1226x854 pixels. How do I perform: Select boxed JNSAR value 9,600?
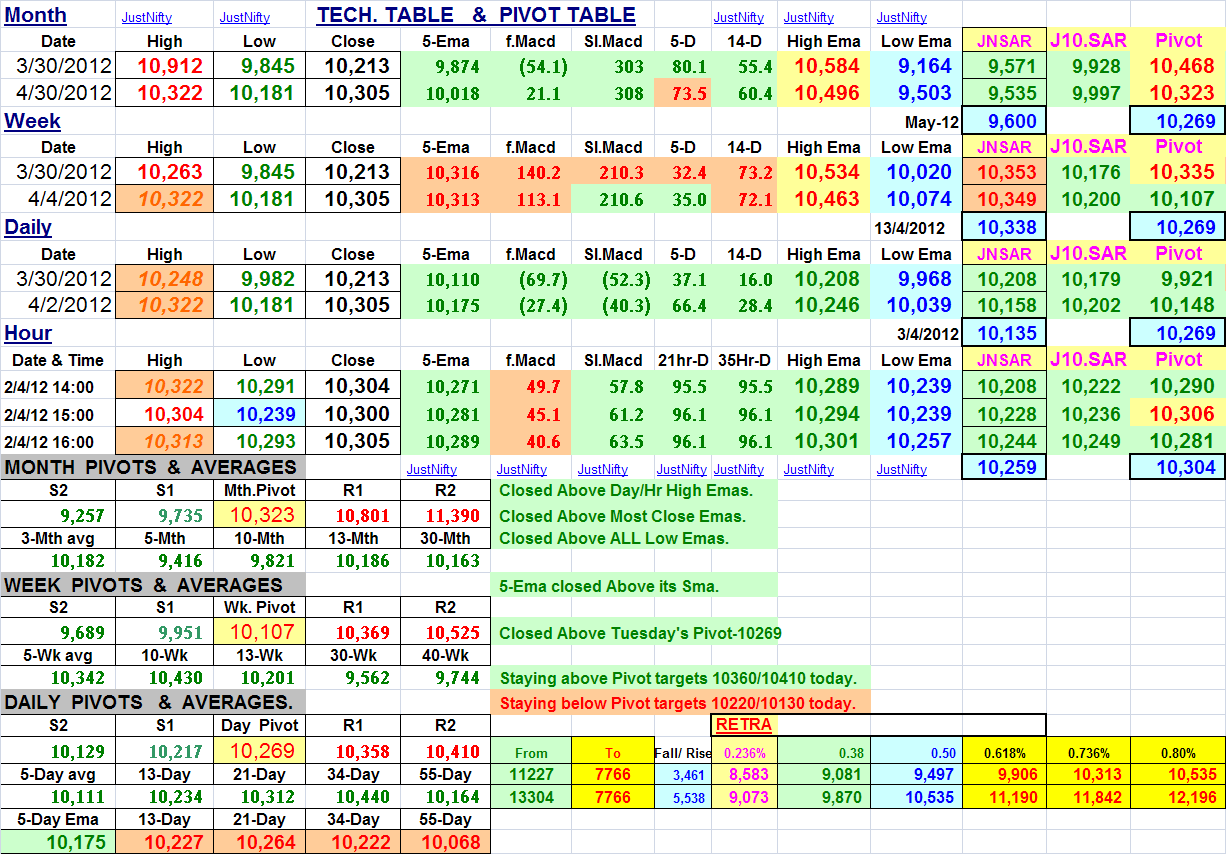[x=1005, y=121]
